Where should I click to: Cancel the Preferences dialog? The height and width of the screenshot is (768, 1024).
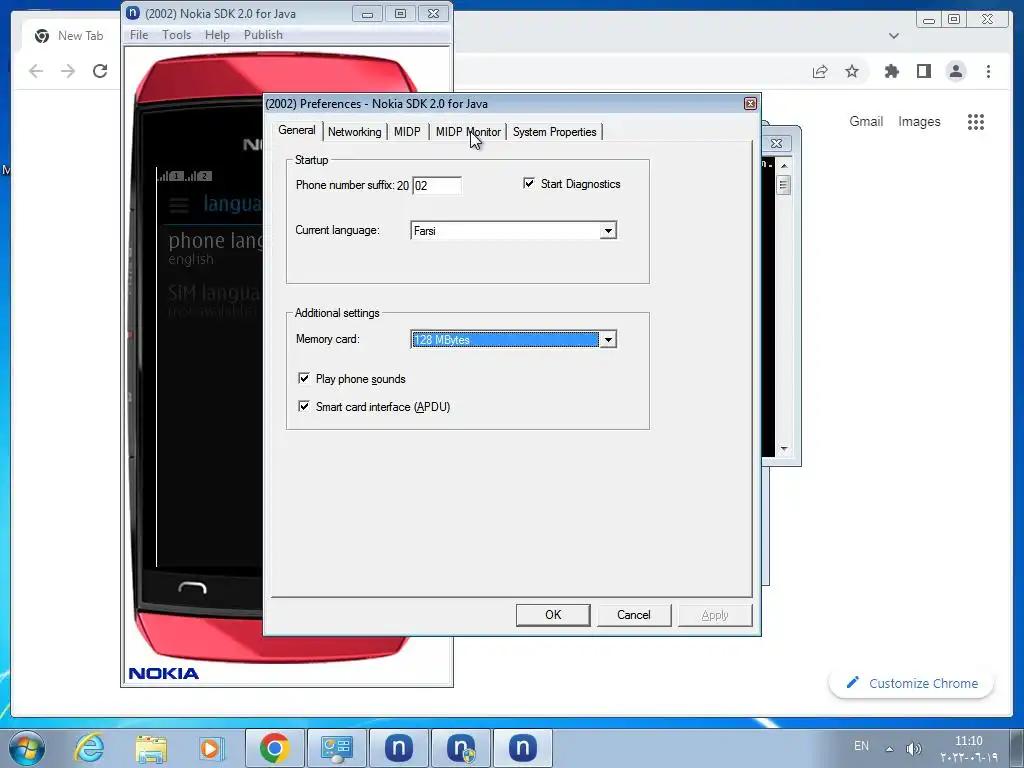[633, 615]
